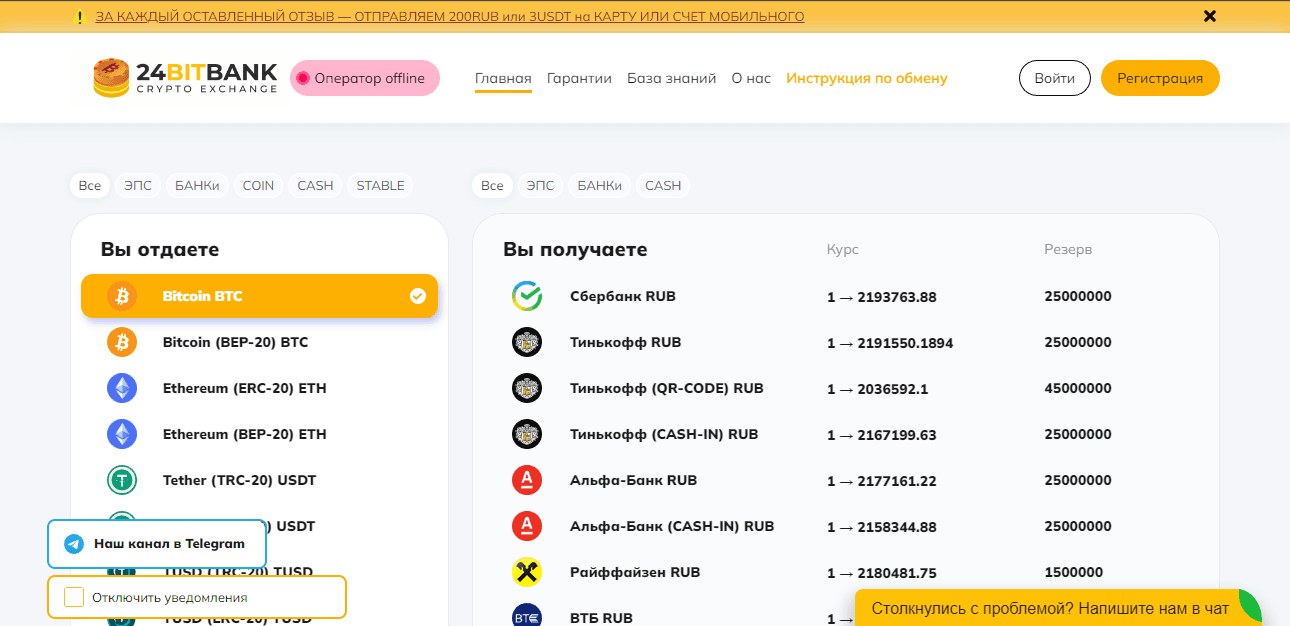Open the chat widget Напишите нам в чат
Screen dimensions: 1290x626
point(1049,608)
